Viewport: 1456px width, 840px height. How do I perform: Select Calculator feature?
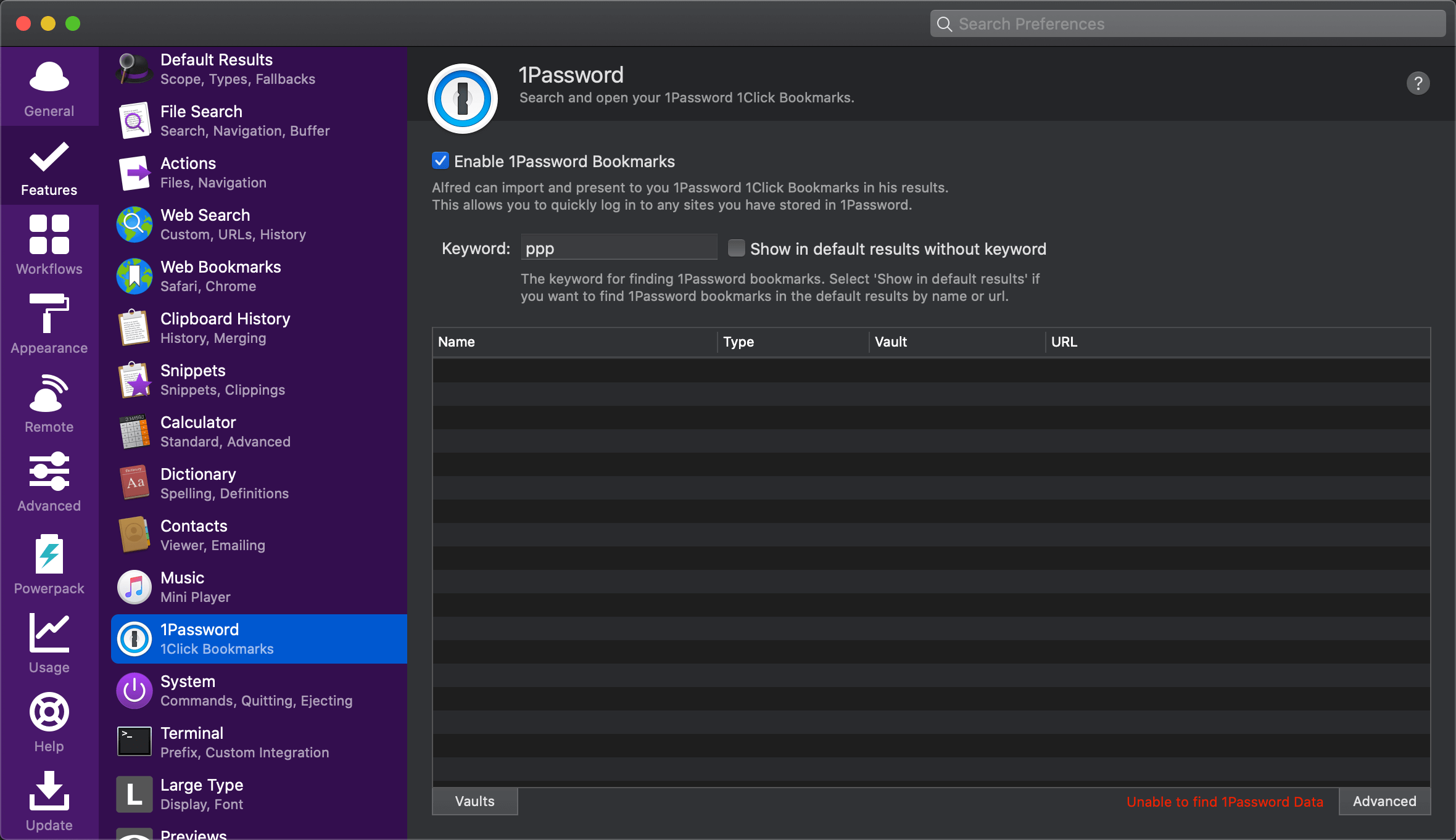click(259, 432)
